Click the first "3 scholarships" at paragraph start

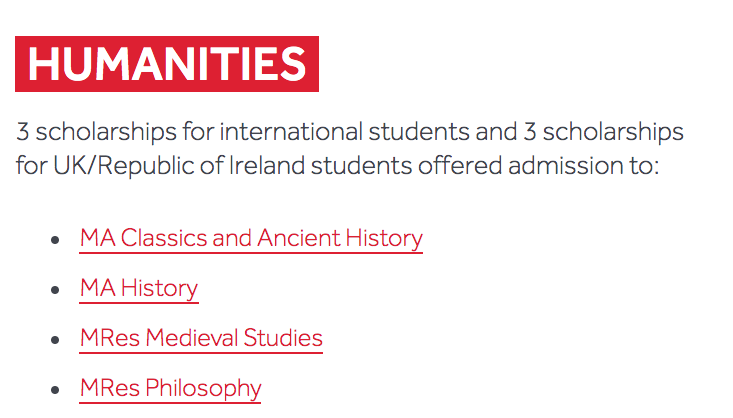96,132
